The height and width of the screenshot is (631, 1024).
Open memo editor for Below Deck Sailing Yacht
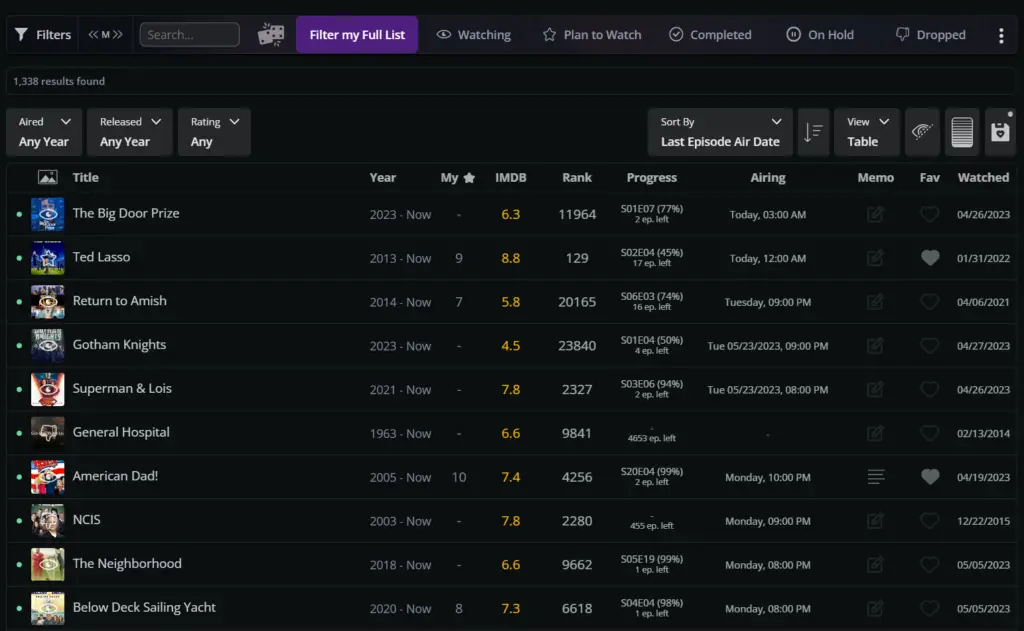point(875,608)
